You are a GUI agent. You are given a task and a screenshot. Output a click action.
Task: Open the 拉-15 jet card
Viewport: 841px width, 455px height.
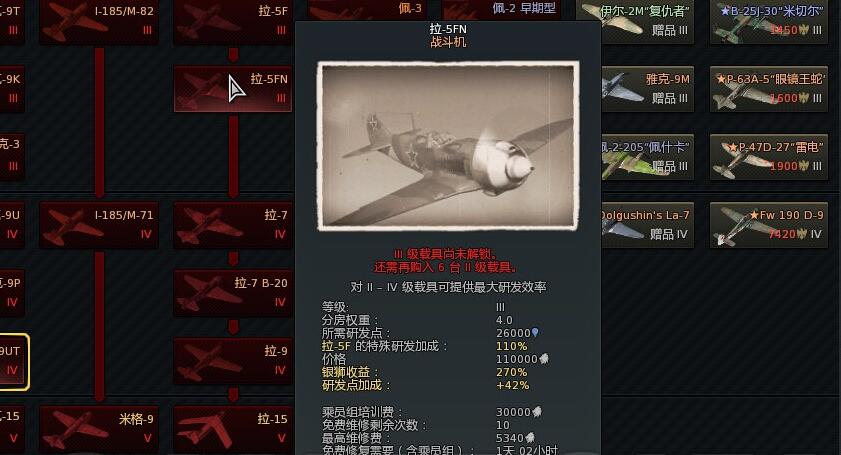click(233, 430)
